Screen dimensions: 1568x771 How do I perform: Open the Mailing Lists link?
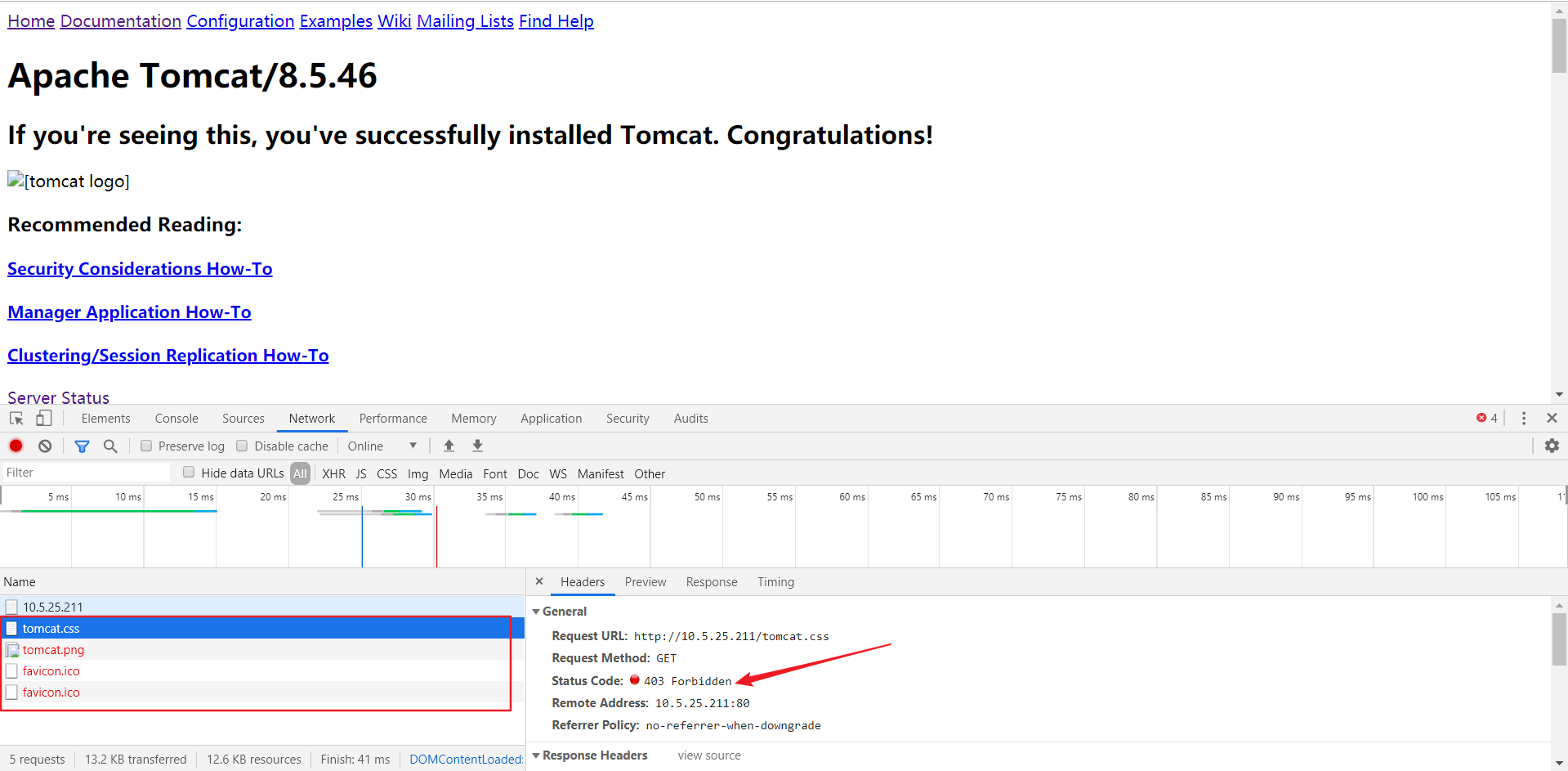pyautogui.click(x=465, y=21)
